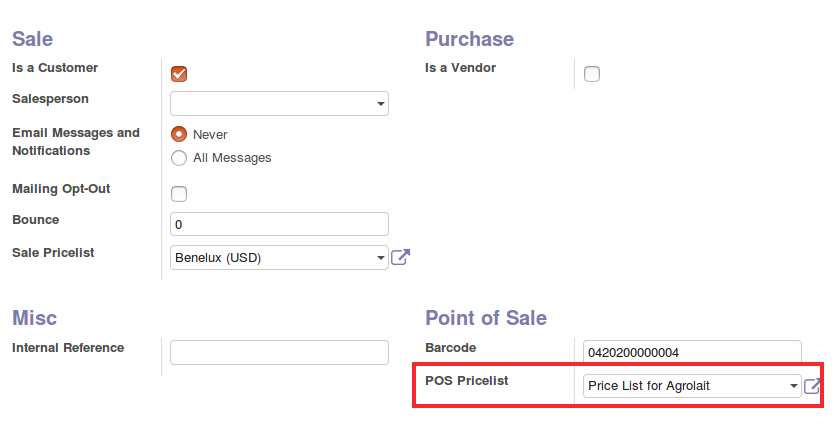834x431 pixels.
Task: Click the Salesperson field label
Action: click(x=50, y=99)
